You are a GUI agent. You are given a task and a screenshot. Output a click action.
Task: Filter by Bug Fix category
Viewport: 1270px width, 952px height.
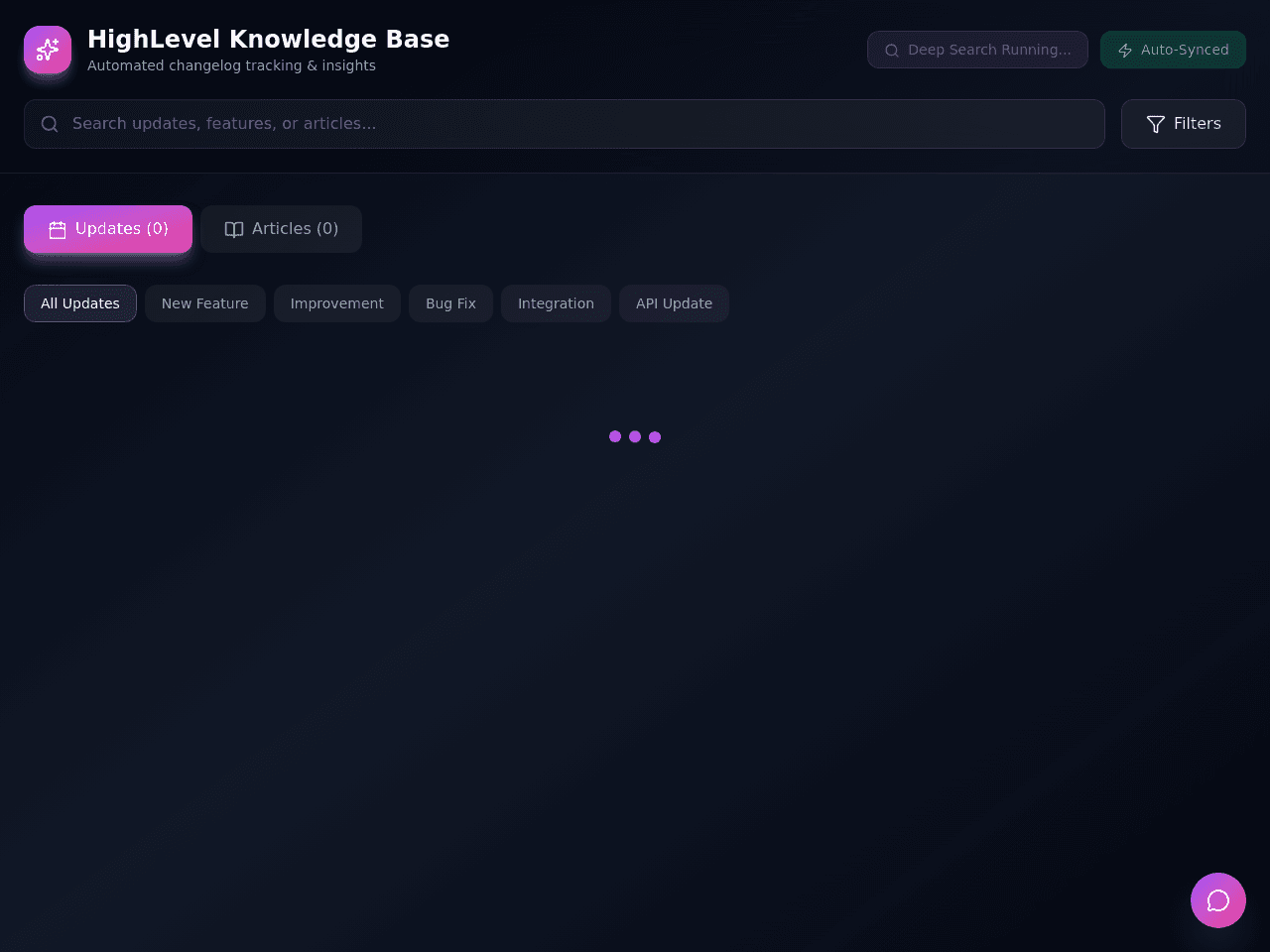click(x=451, y=303)
